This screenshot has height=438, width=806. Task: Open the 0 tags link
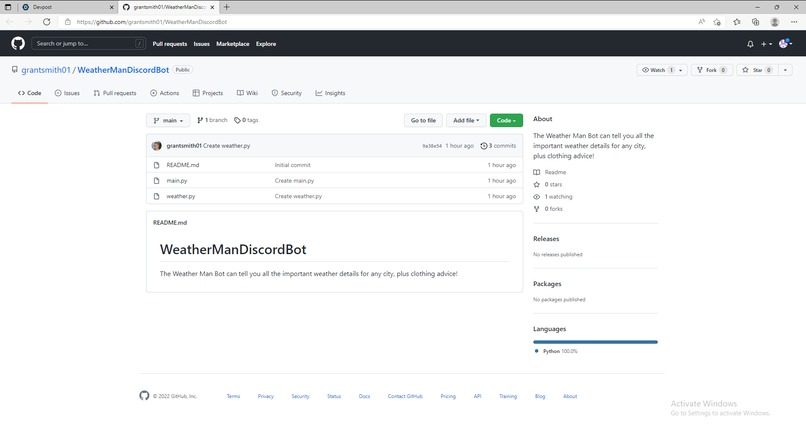[246, 120]
